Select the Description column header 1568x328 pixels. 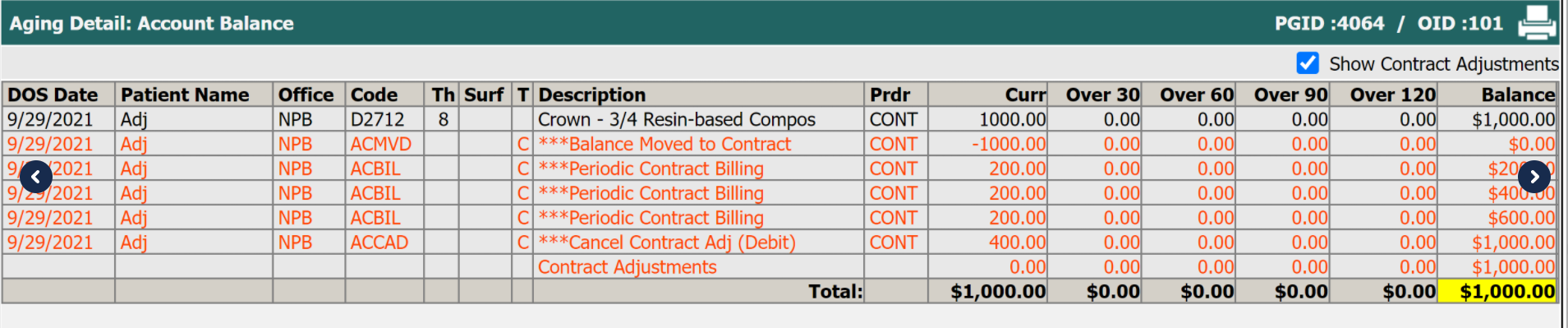(x=592, y=95)
